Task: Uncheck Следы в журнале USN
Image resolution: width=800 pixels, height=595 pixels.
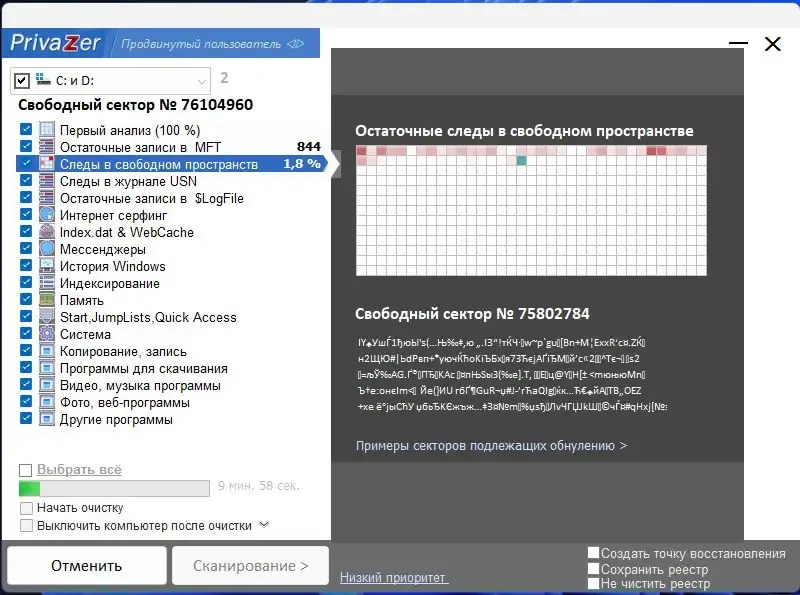Action: [x=27, y=181]
